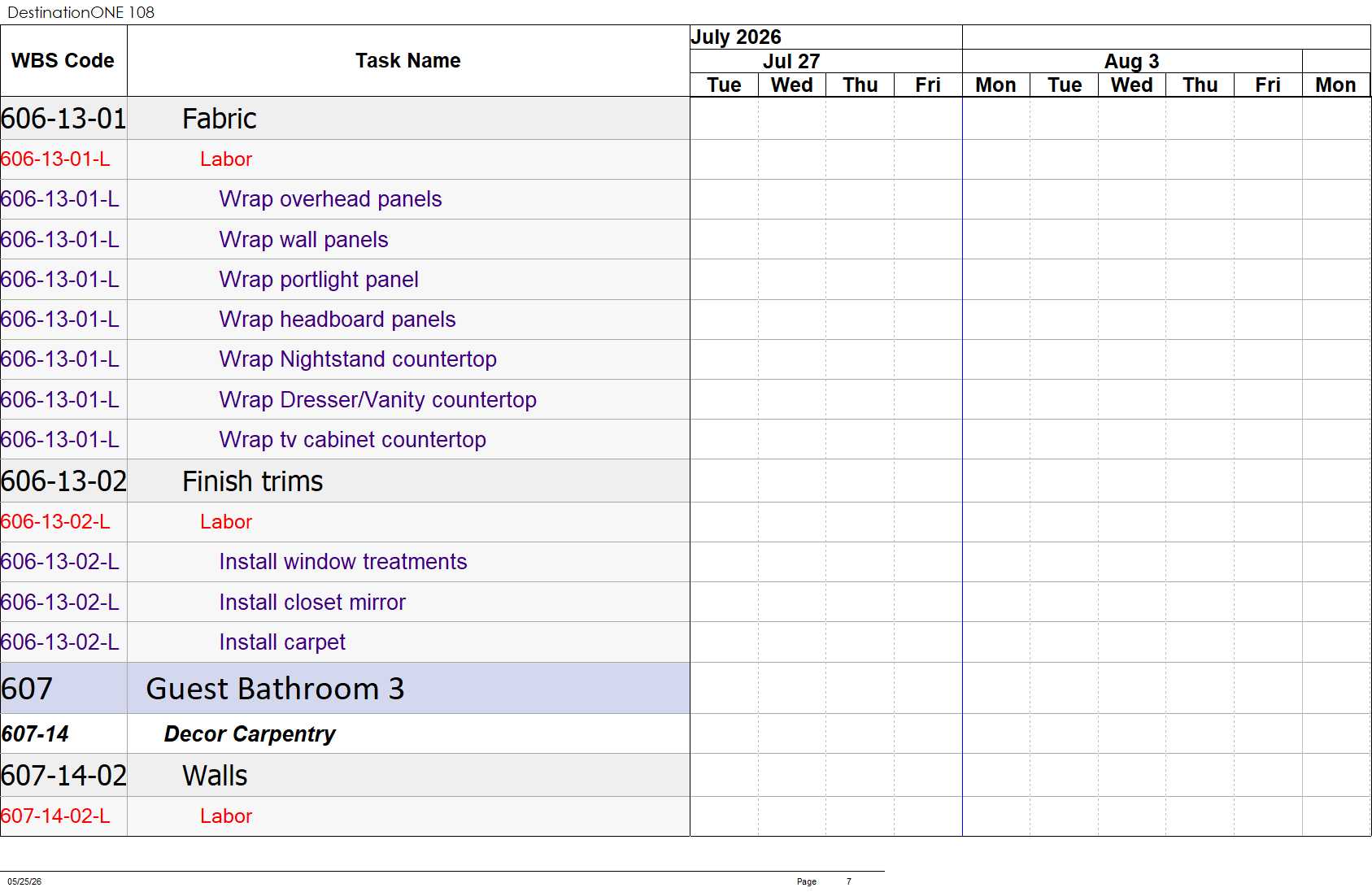The width and height of the screenshot is (1372, 892).
Task: Click WBS code beside Install carpet
Action: (x=60, y=642)
